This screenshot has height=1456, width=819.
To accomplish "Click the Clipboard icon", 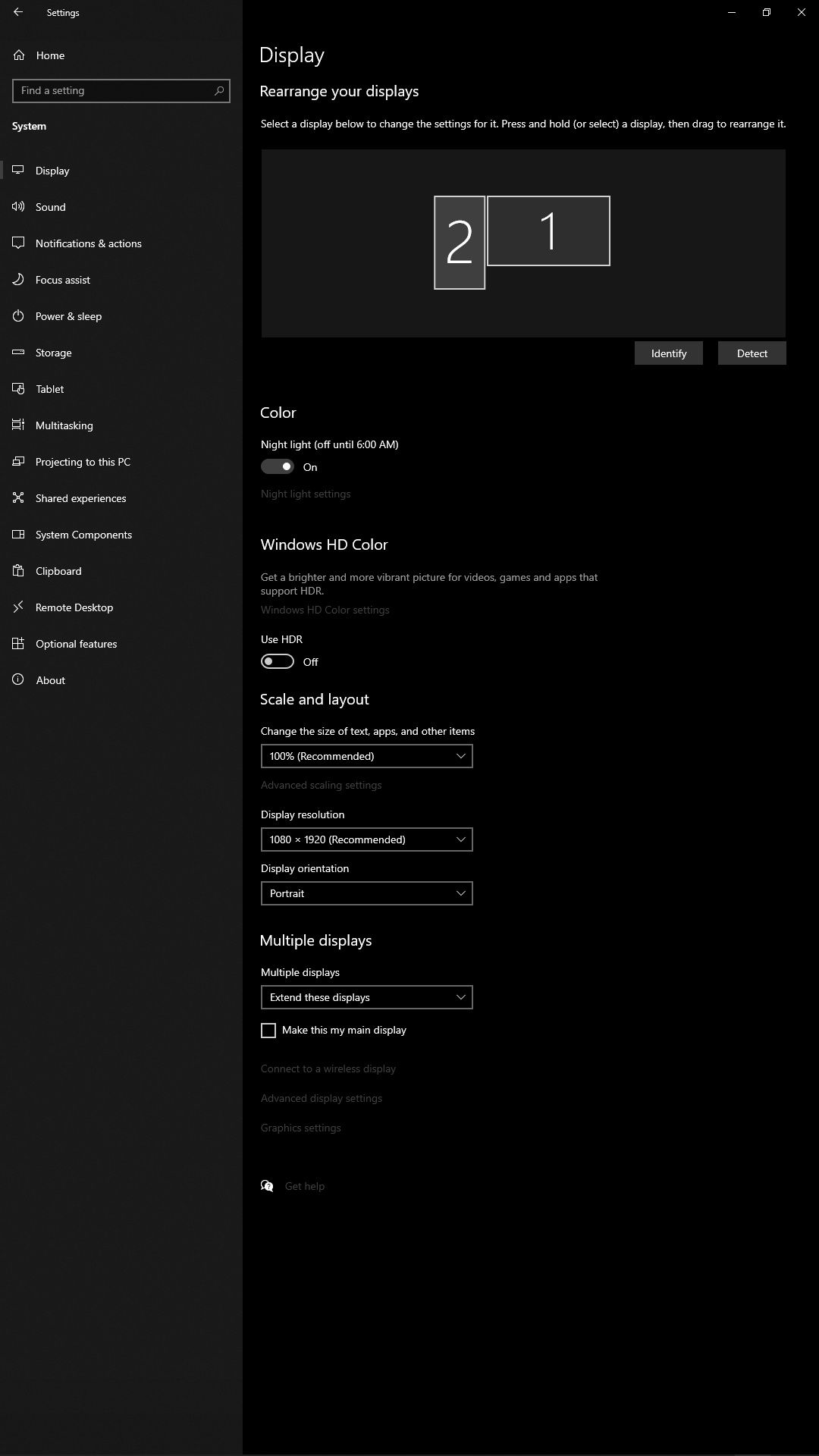I will (x=18, y=570).
